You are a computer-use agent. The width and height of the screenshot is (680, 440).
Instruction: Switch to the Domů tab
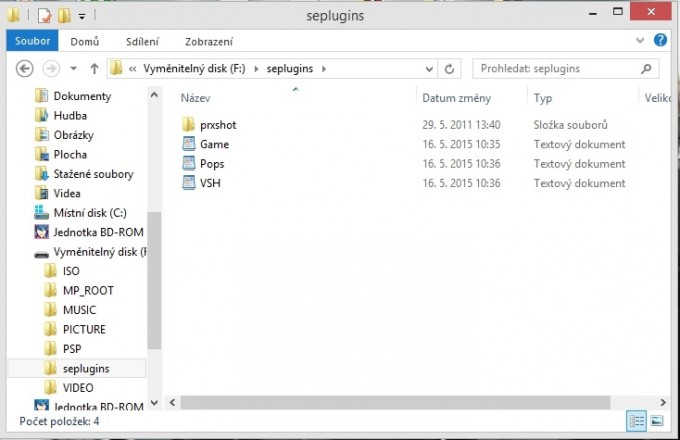pos(85,42)
